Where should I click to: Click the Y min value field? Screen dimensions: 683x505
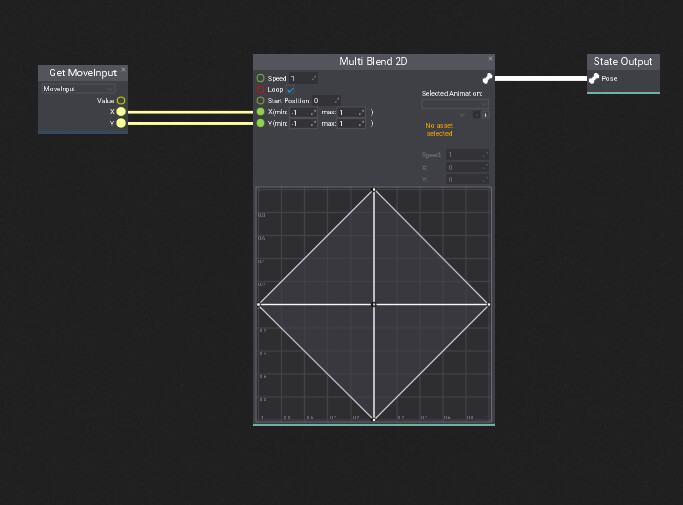tap(302, 124)
